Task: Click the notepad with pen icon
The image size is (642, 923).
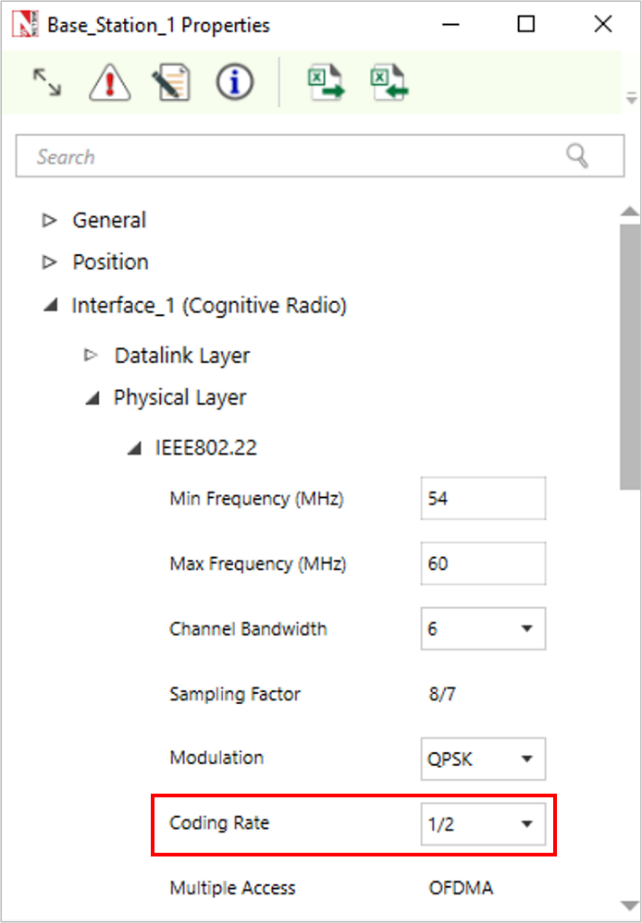Action: tap(171, 84)
